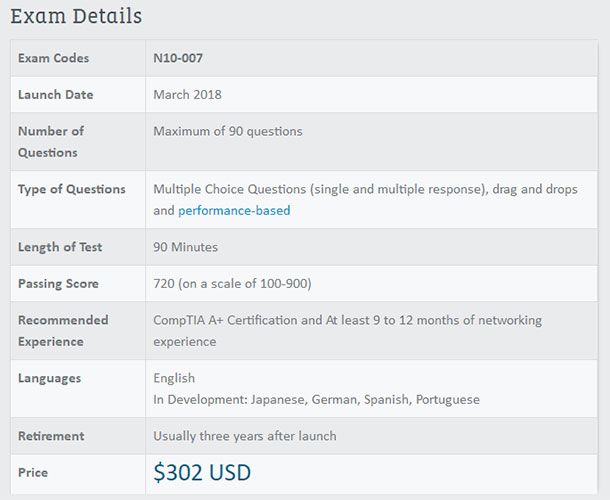This screenshot has width=610, height=500.
Task: Select the Type of Questions label
Action: coord(72,189)
